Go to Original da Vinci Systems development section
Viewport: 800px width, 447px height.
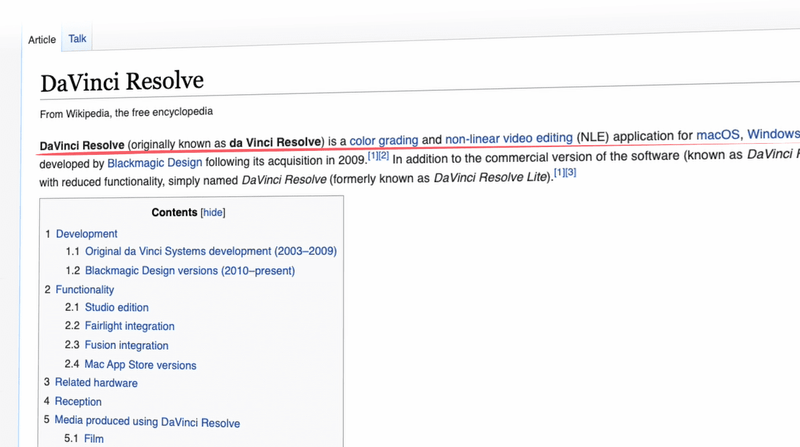(x=211, y=251)
